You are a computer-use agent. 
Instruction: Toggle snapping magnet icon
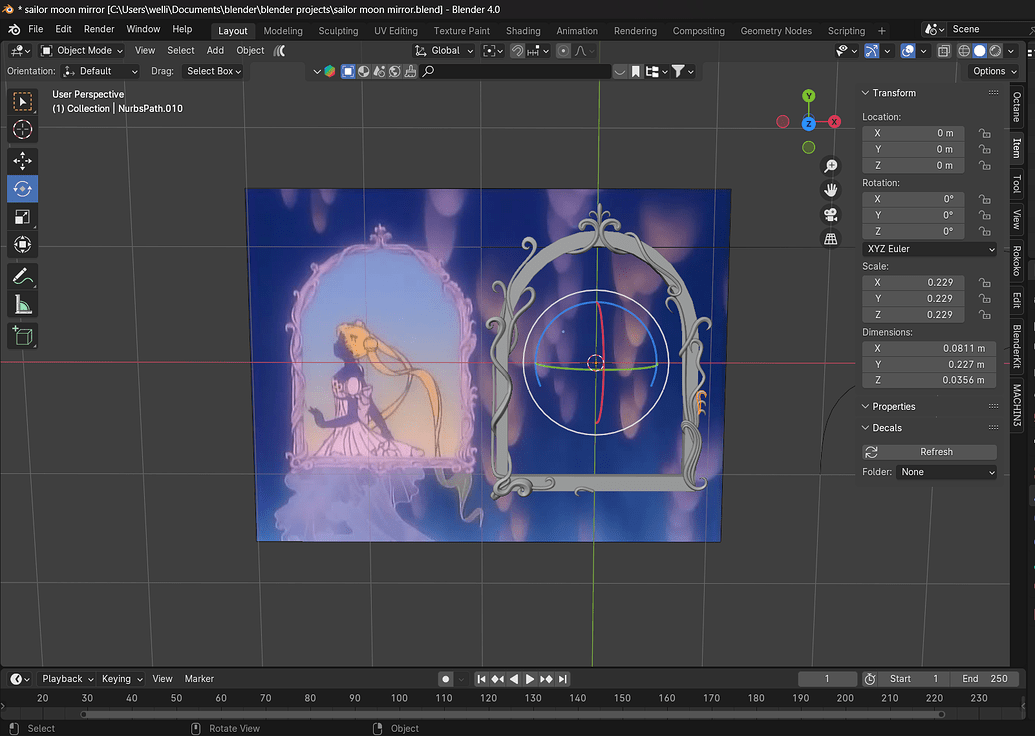(518, 51)
